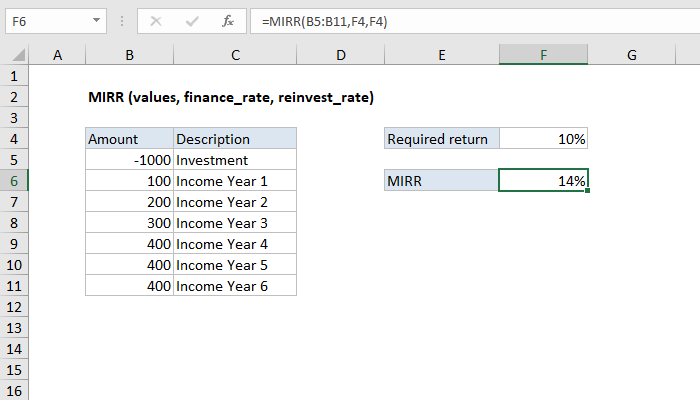Click the MIRR syntax title cell
700x400 pixels.
tap(231, 97)
